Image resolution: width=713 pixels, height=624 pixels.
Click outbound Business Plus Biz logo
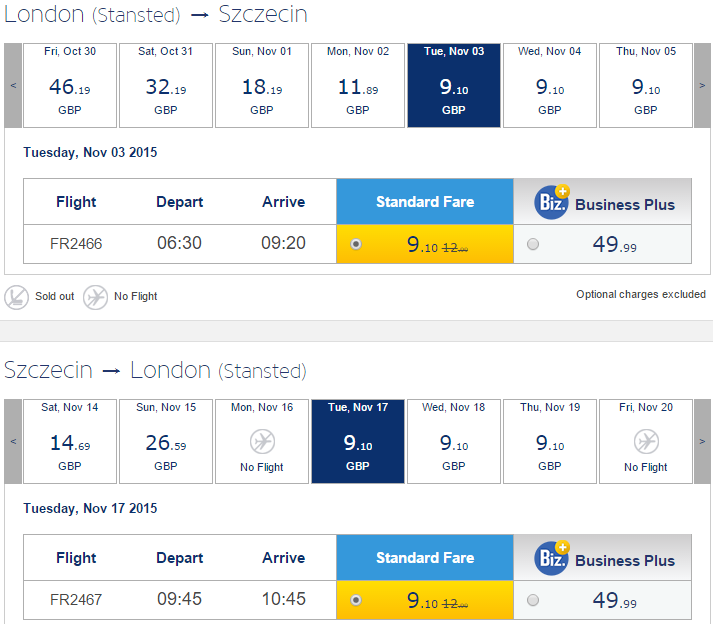(x=552, y=202)
